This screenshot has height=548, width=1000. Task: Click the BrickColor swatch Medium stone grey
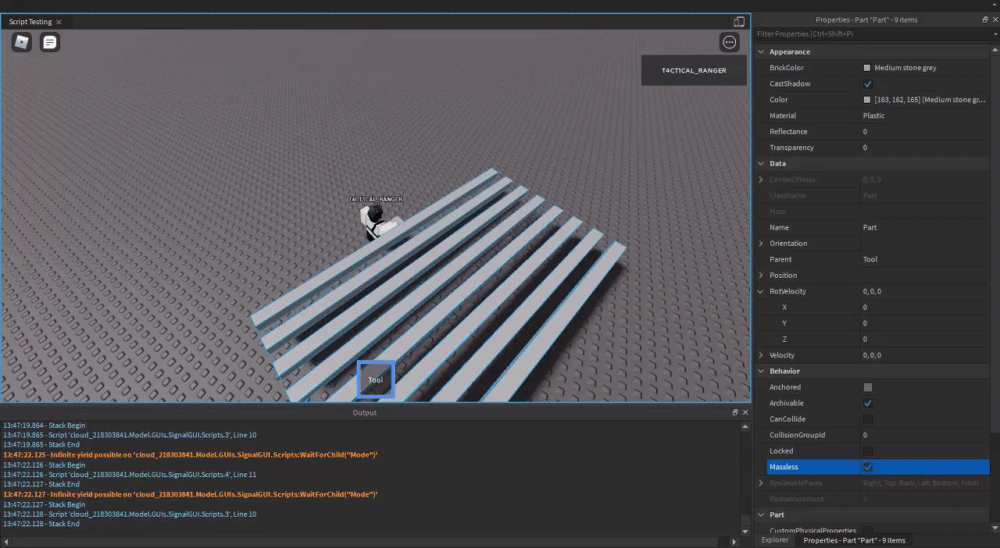click(x=867, y=68)
